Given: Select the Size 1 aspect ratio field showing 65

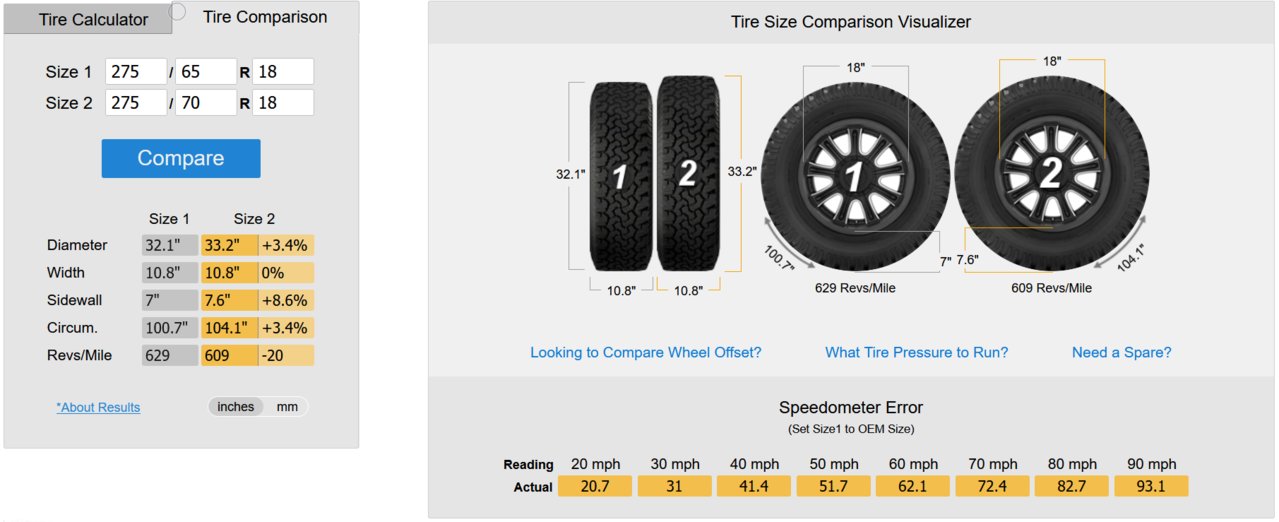Looking at the screenshot, I should point(206,71).
